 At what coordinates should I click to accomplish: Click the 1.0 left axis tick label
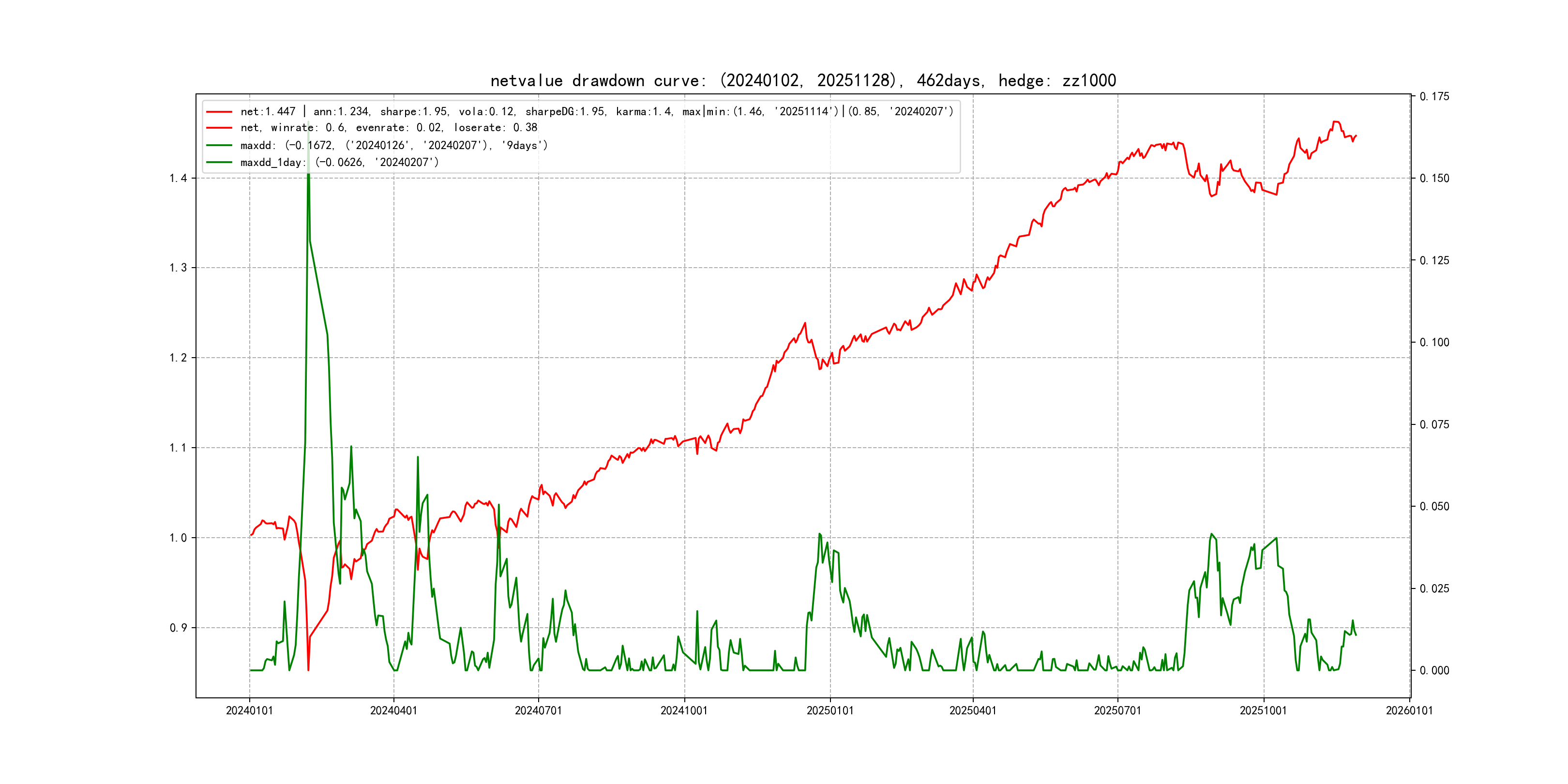(x=179, y=538)
